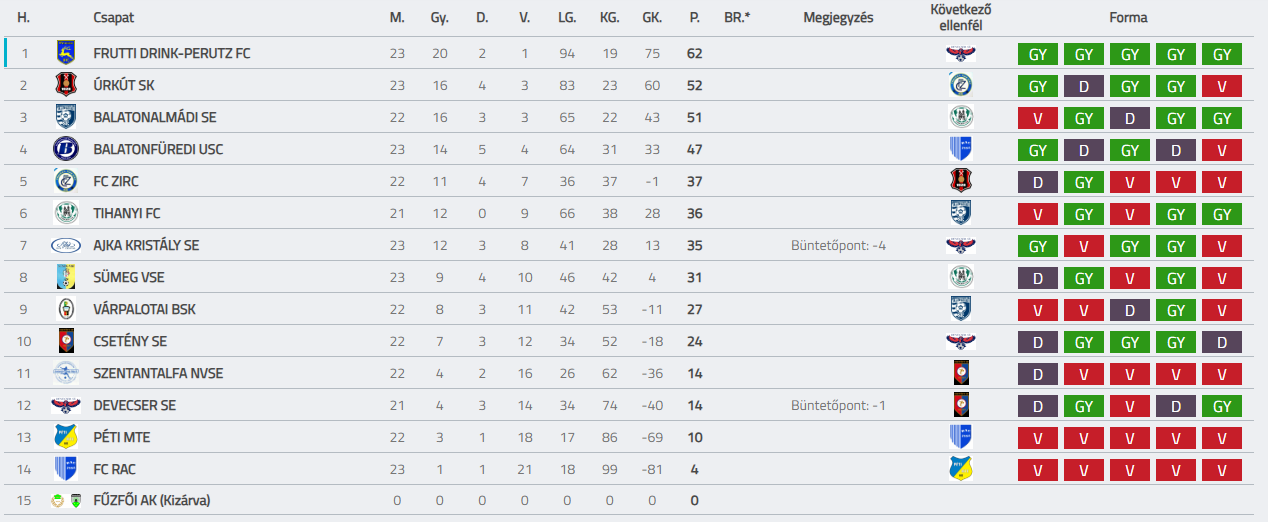
Task: Click next-opponent crest in FC Zirc row
Action: tap(960, 181)
